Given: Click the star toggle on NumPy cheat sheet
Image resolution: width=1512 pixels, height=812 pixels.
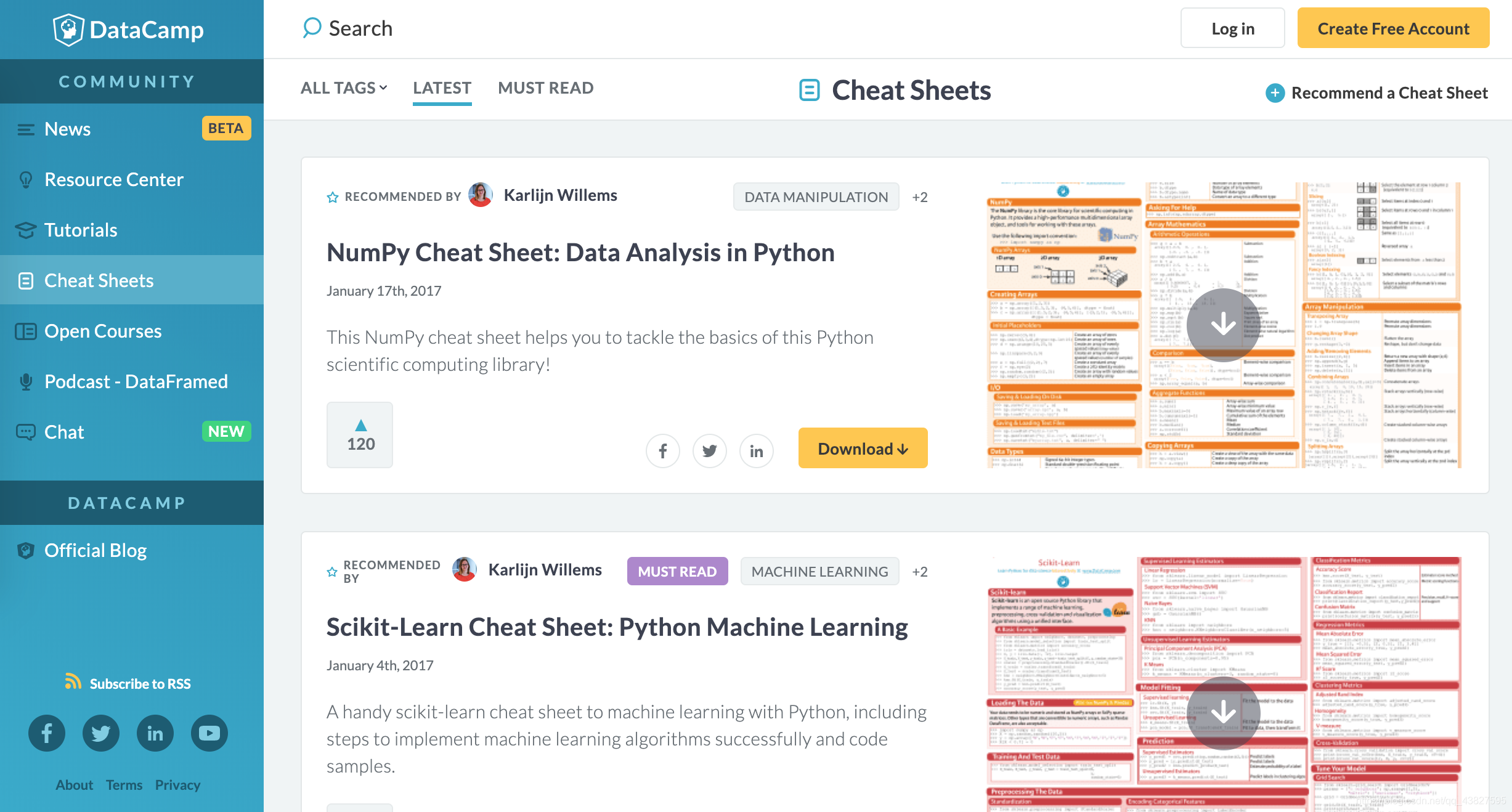Looking at the screenshot, I should point(332,197).
